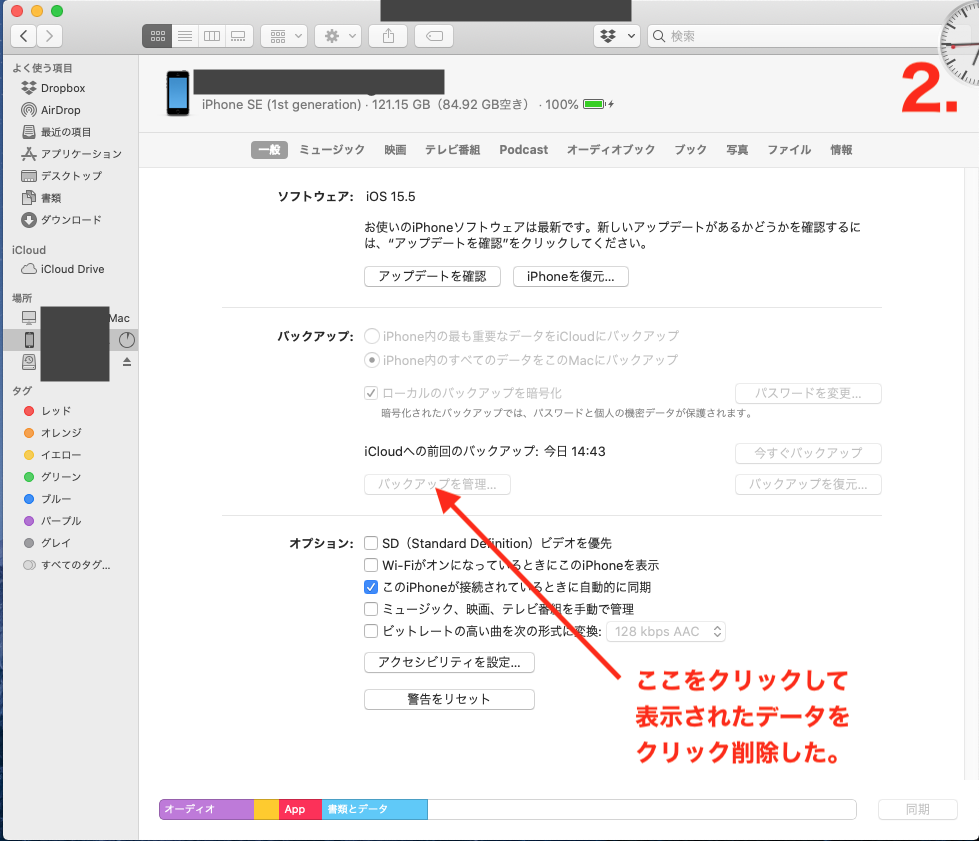
Task: Switch to list view icon
Action: click(184, 36)
